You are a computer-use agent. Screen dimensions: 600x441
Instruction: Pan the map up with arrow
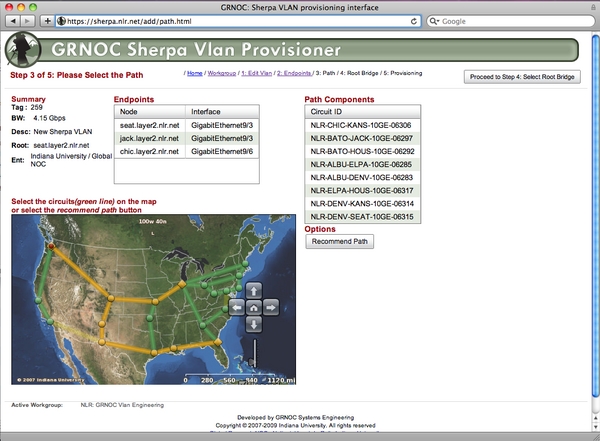(x=254, y=291)
